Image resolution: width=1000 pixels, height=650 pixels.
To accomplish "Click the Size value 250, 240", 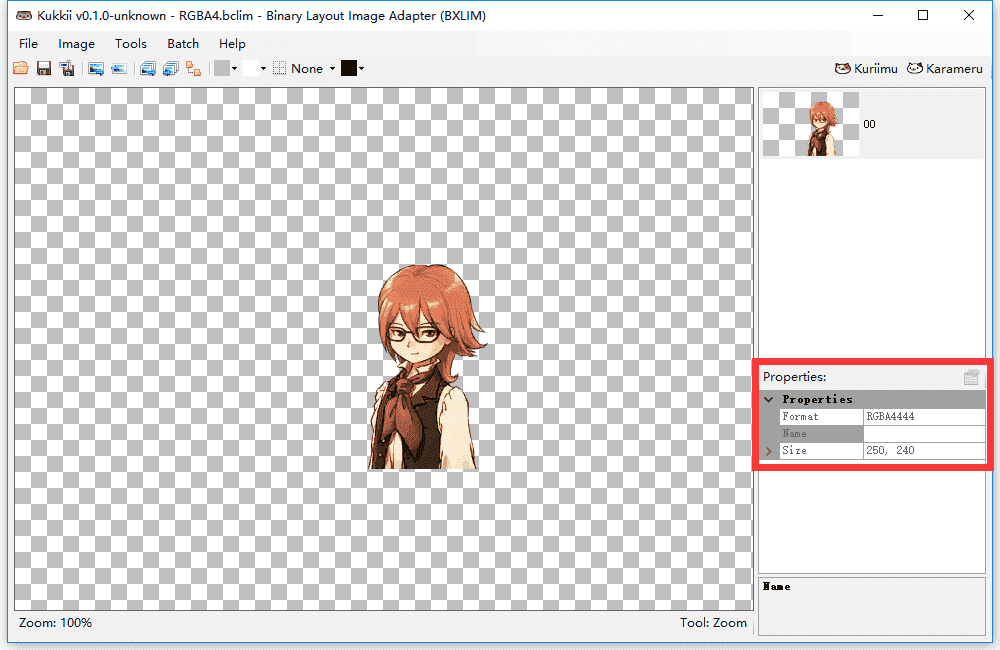I will 923,450.
